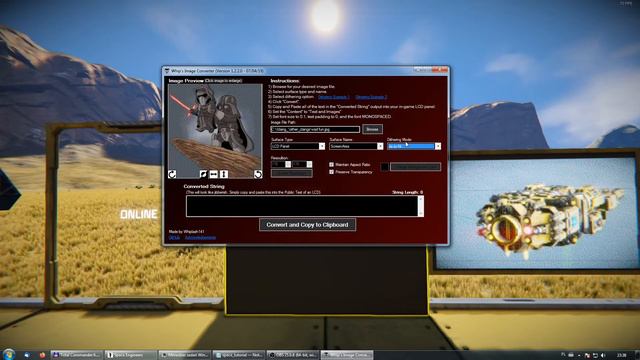Open the volume control tray icon

(x=603, y=356)
